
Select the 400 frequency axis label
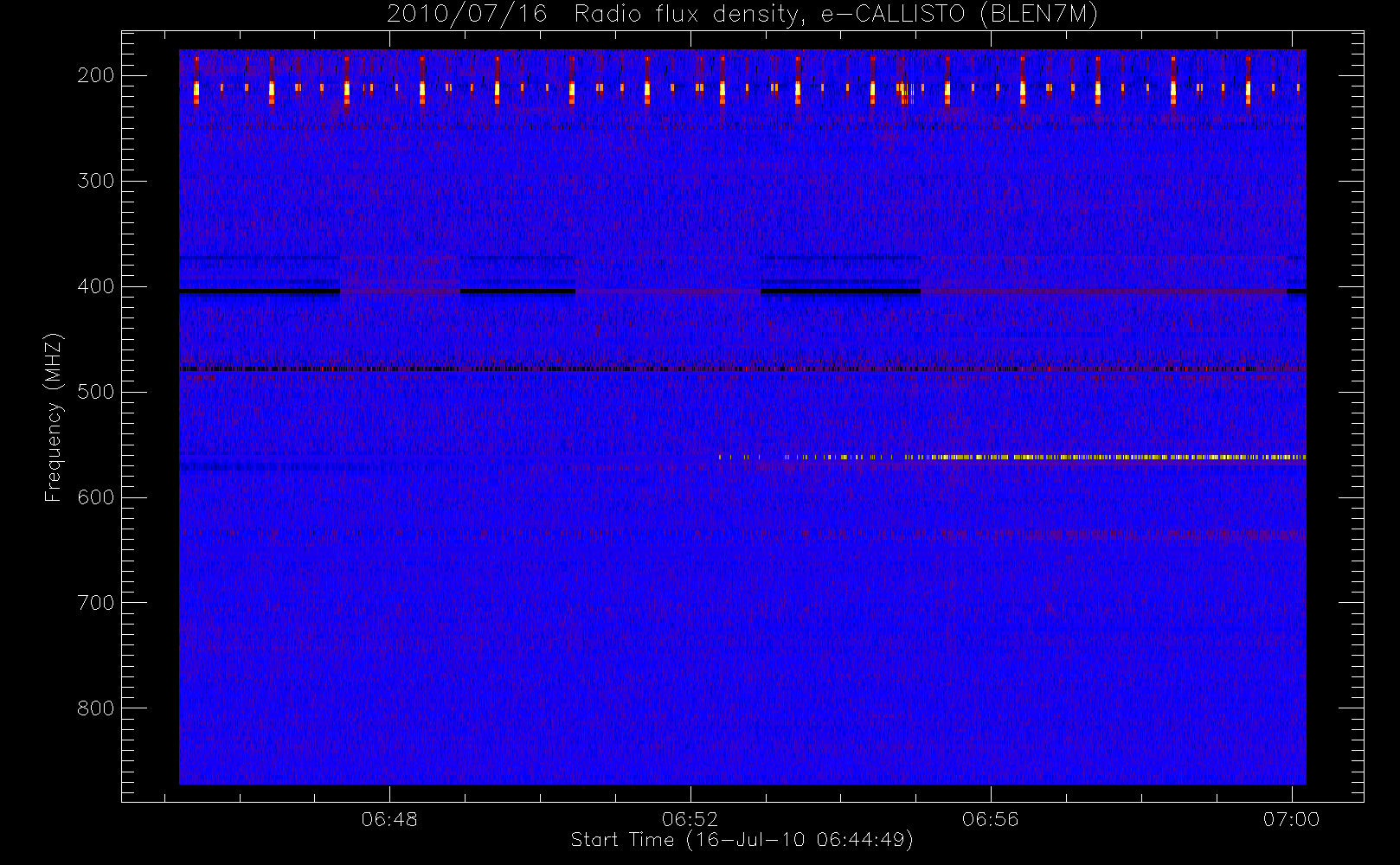tap(96, 286)
